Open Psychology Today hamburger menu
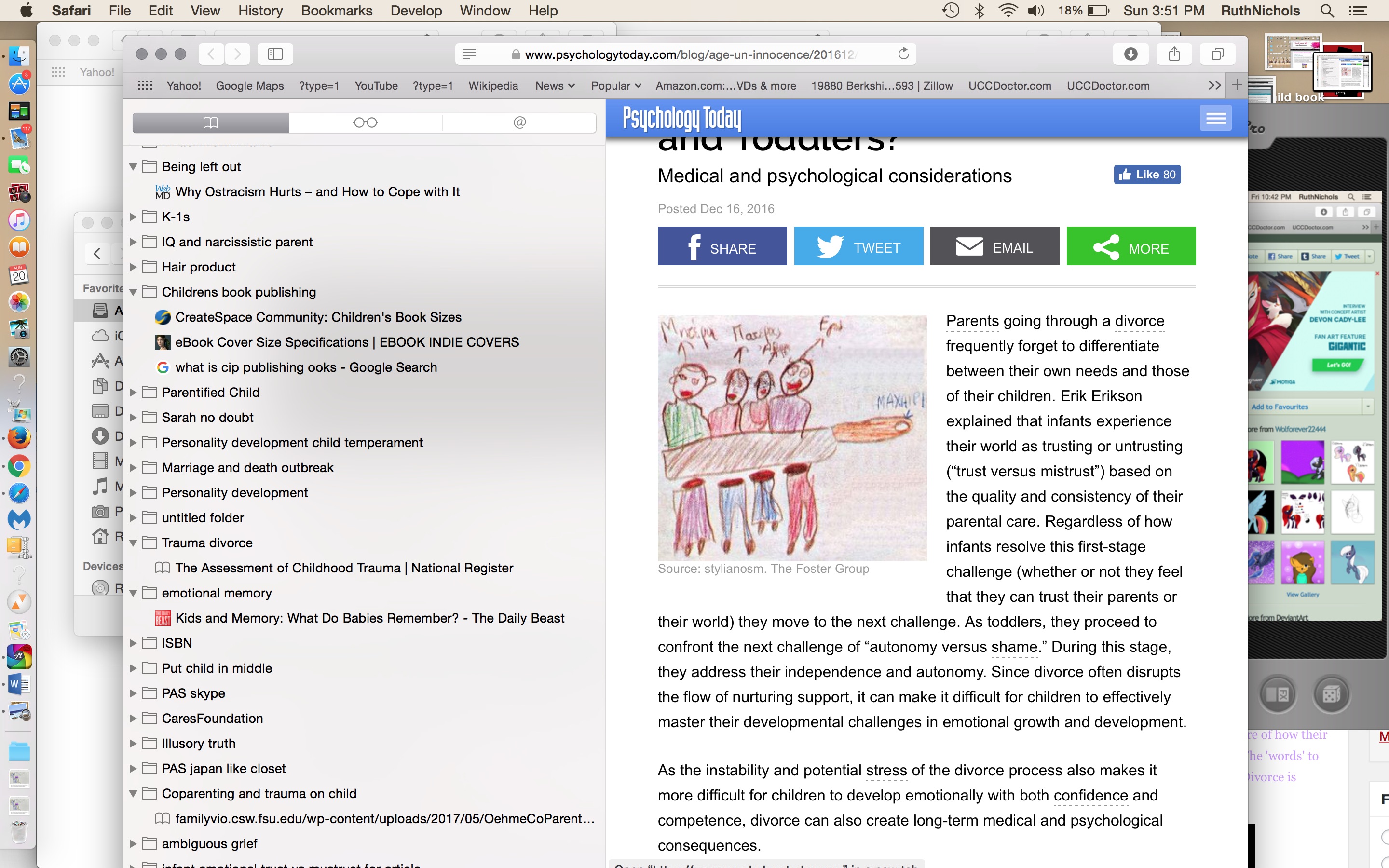The width and height of the screenshot is (1389, 868). tap(1215, 118)
